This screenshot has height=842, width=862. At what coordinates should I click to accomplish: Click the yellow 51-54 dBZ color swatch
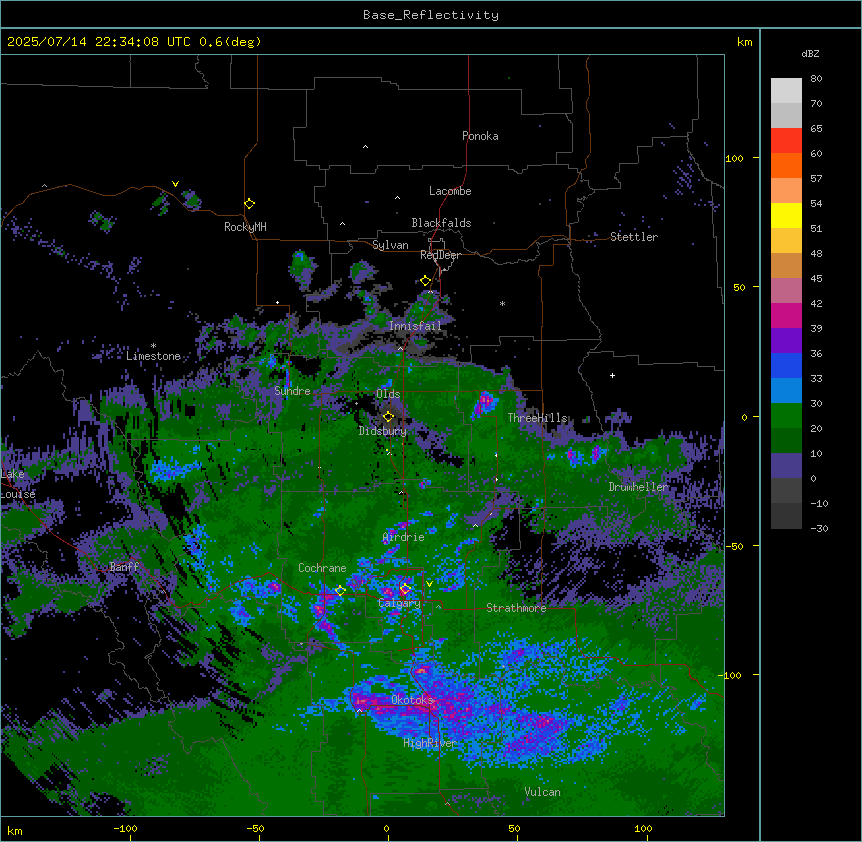click(786, 215)
